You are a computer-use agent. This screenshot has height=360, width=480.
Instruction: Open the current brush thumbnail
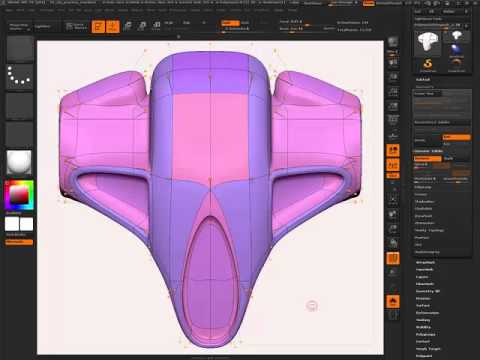[x=20, y=49]
